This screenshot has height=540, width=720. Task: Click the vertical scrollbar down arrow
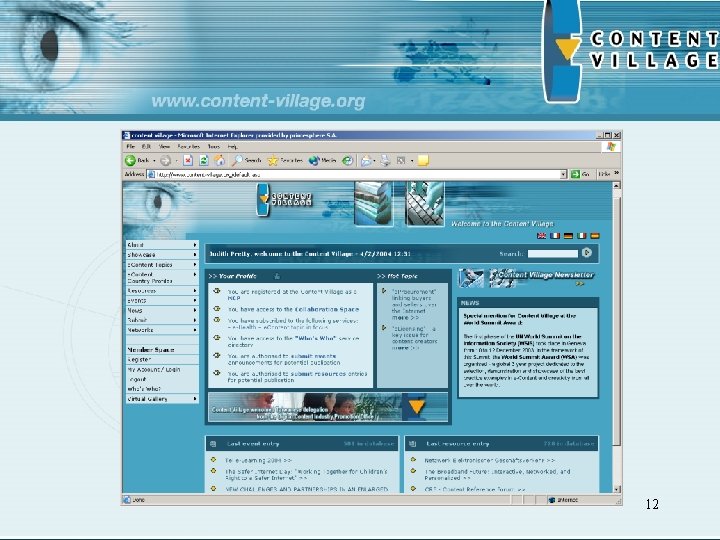(616, 489)
